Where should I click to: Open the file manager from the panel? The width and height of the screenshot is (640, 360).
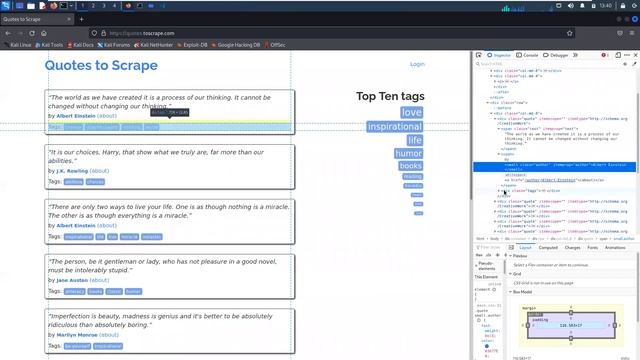pos(31,6)
